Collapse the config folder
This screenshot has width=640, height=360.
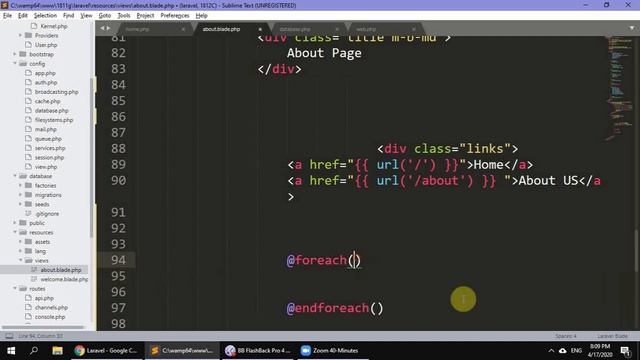point(15,64)
